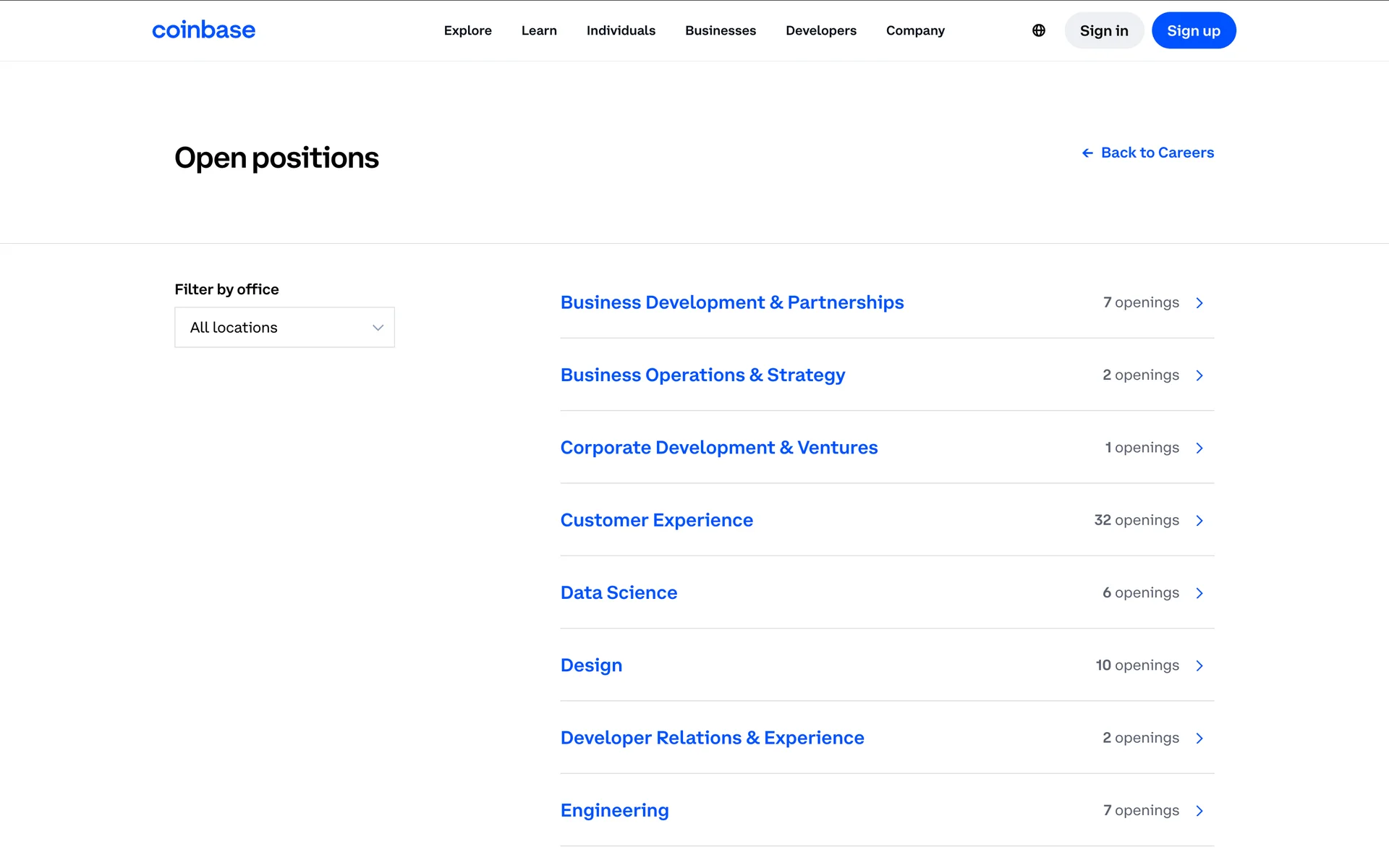Click the Coinbase logo
Screen dimensions: 1389x868
pyautogui.click(x=203, y=30)
